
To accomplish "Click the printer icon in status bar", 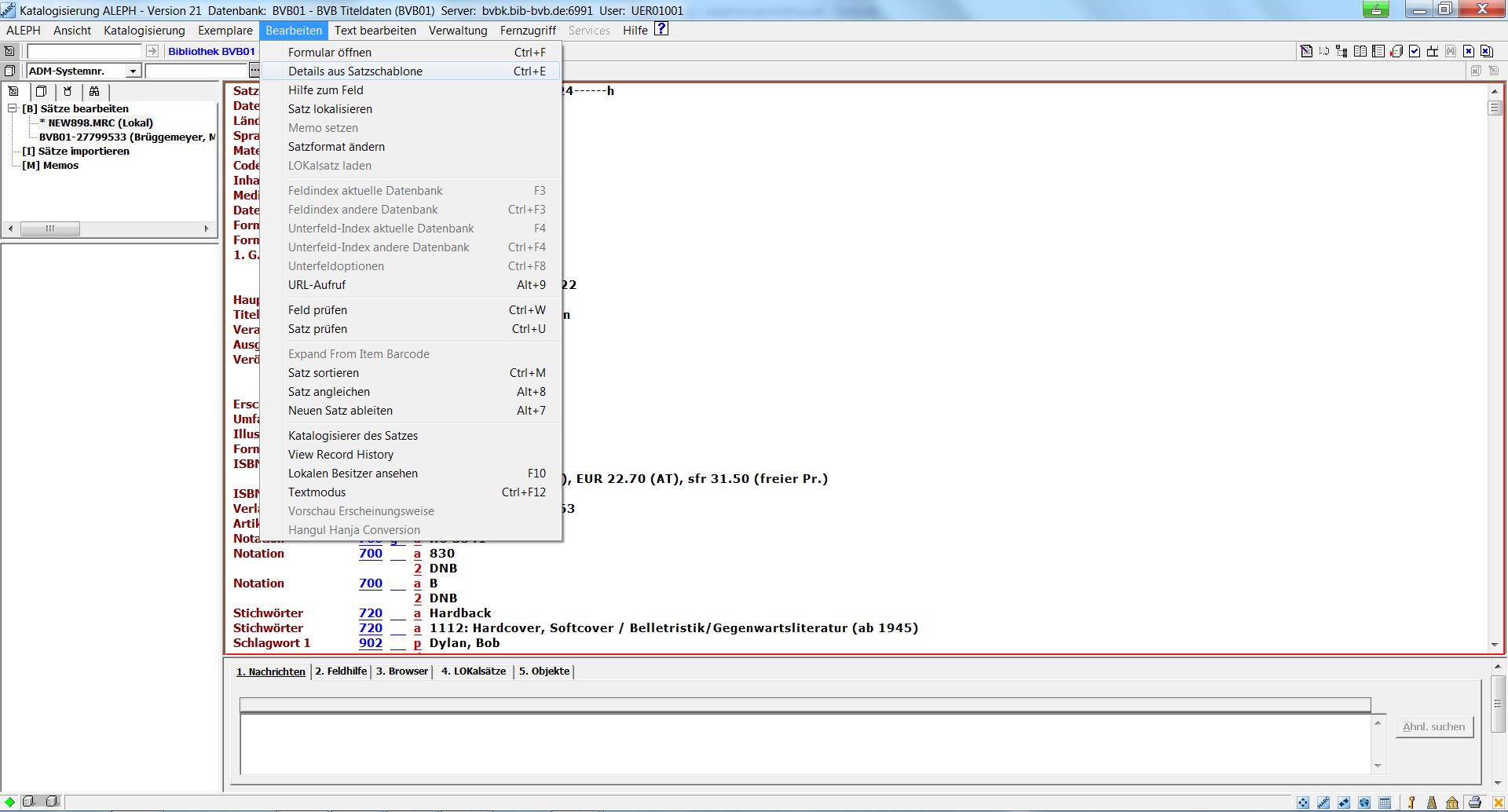I will point(1474,803).
